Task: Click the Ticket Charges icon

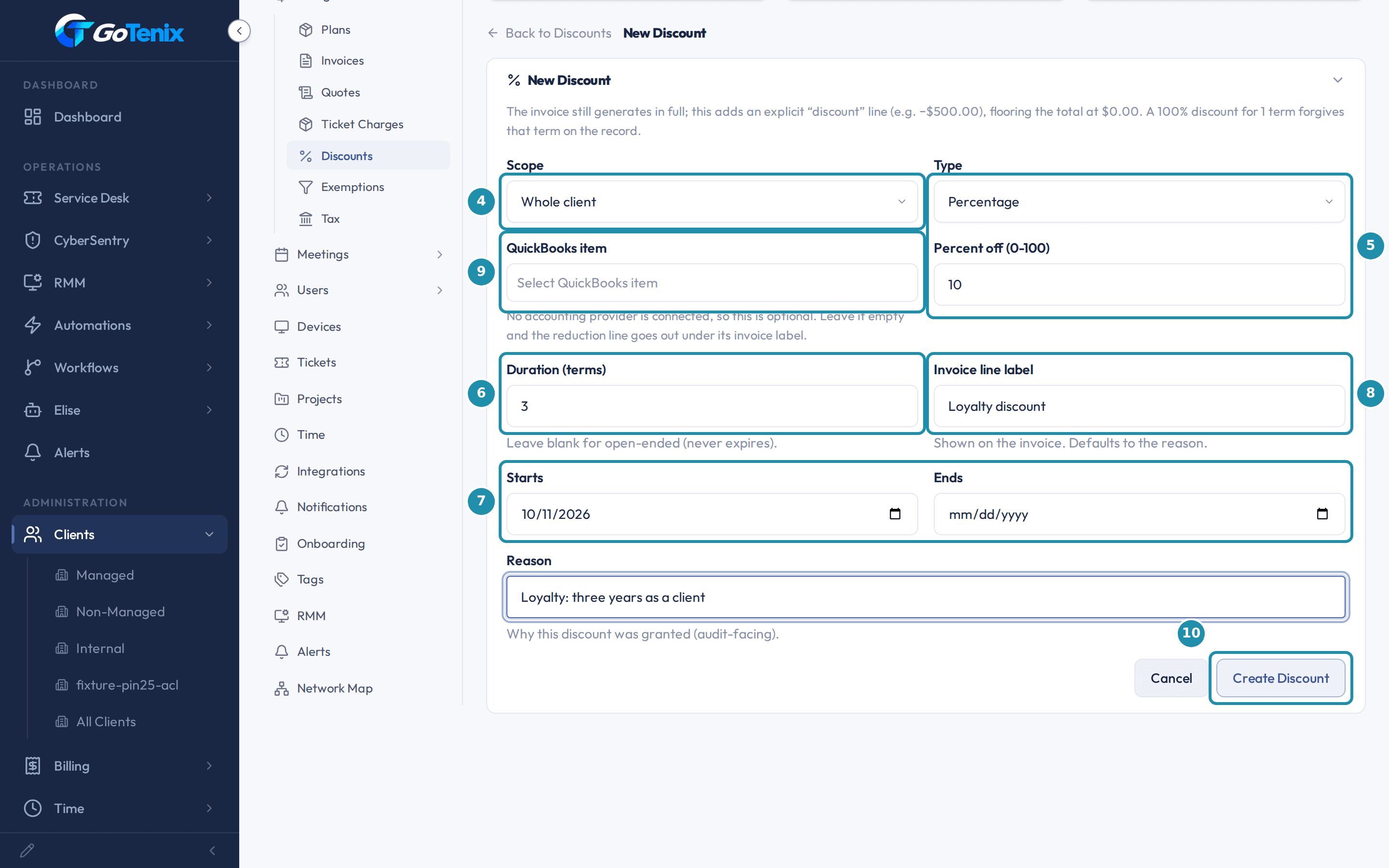Action: 306,124
